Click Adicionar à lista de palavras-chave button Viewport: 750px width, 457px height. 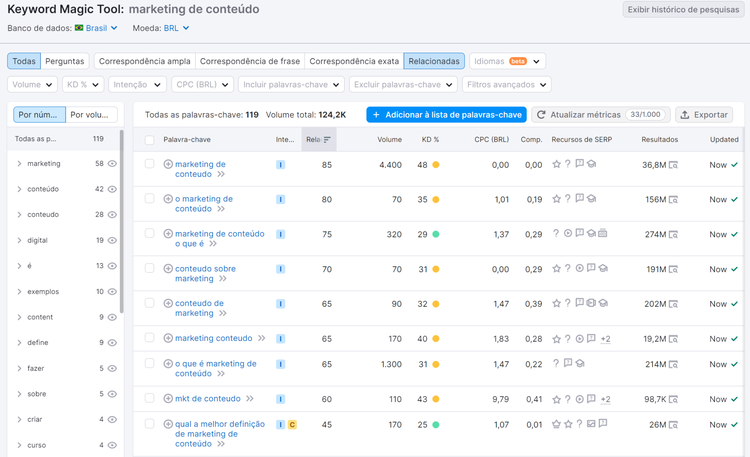pyautogui.click(x=446, y=115)
